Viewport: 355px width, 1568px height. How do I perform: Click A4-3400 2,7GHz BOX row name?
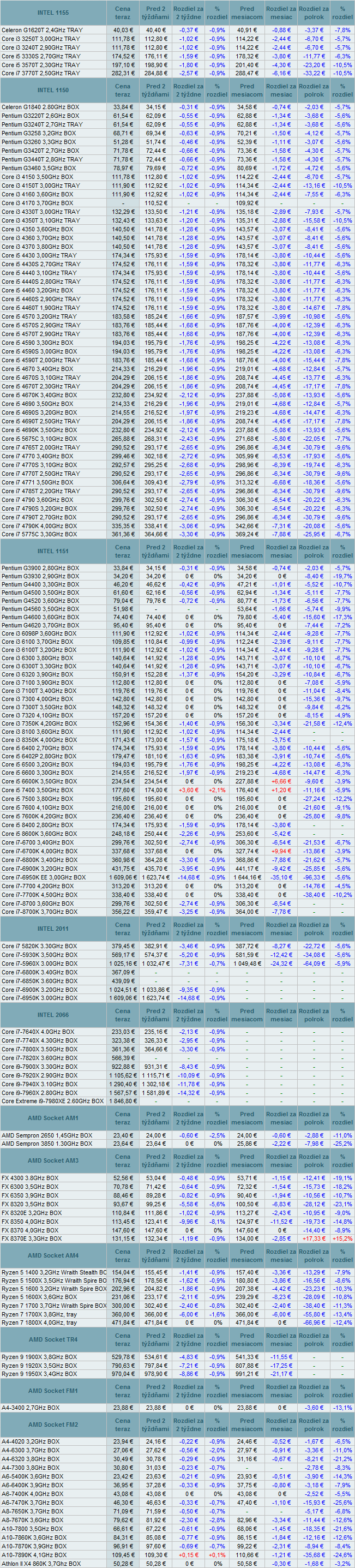coord(31,1407)
